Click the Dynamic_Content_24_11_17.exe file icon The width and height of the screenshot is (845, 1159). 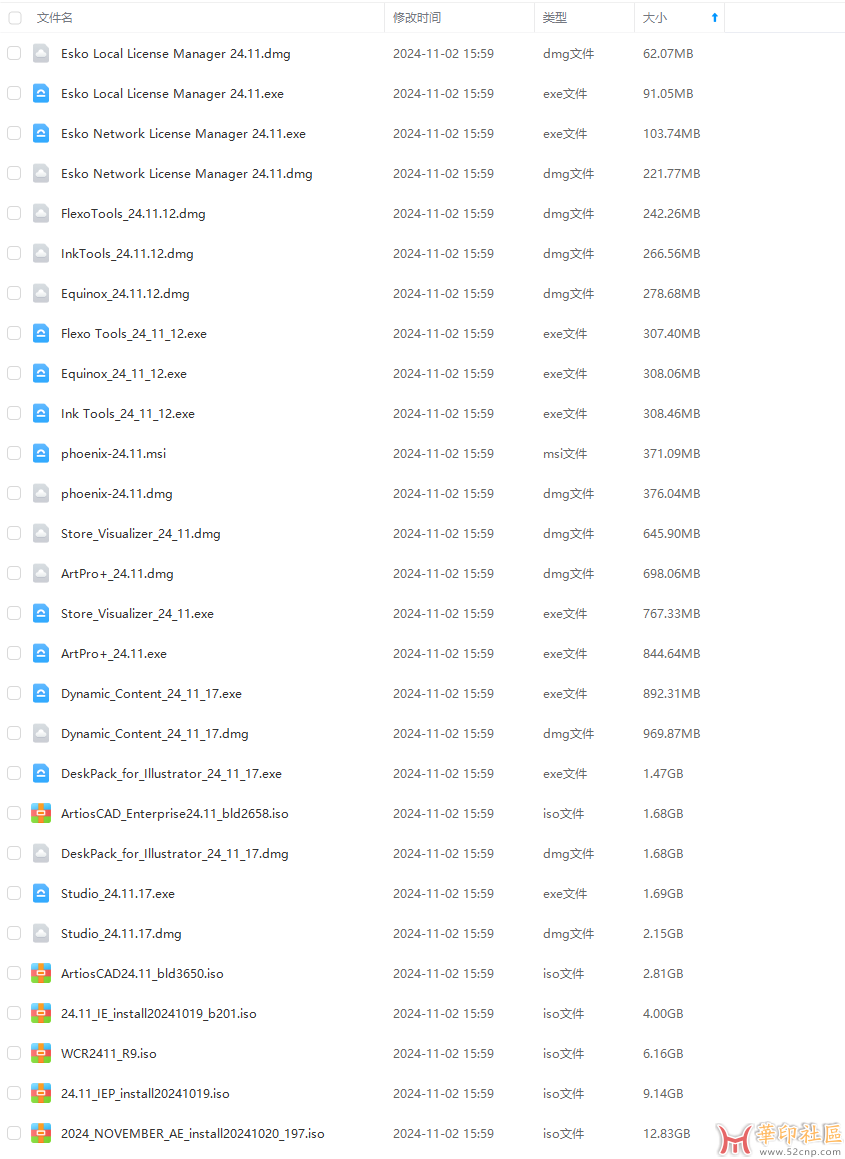pos(41,693)
